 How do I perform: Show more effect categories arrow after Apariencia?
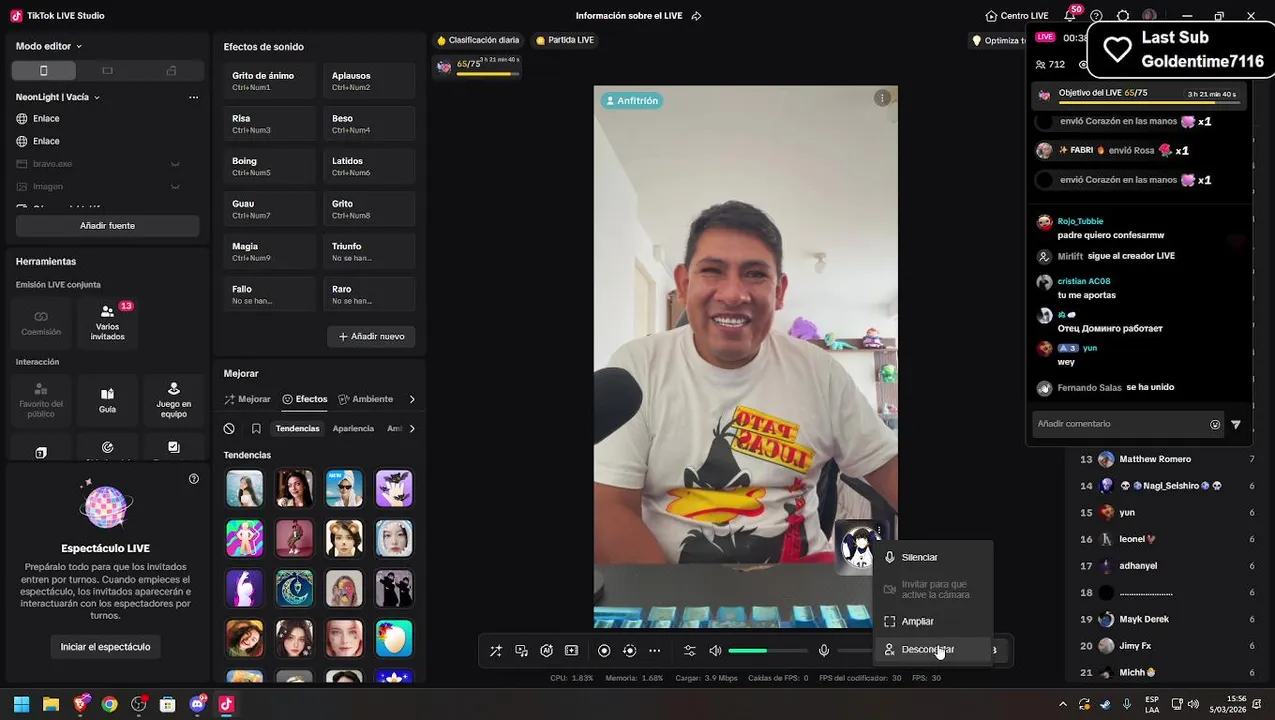click(412, 429)
